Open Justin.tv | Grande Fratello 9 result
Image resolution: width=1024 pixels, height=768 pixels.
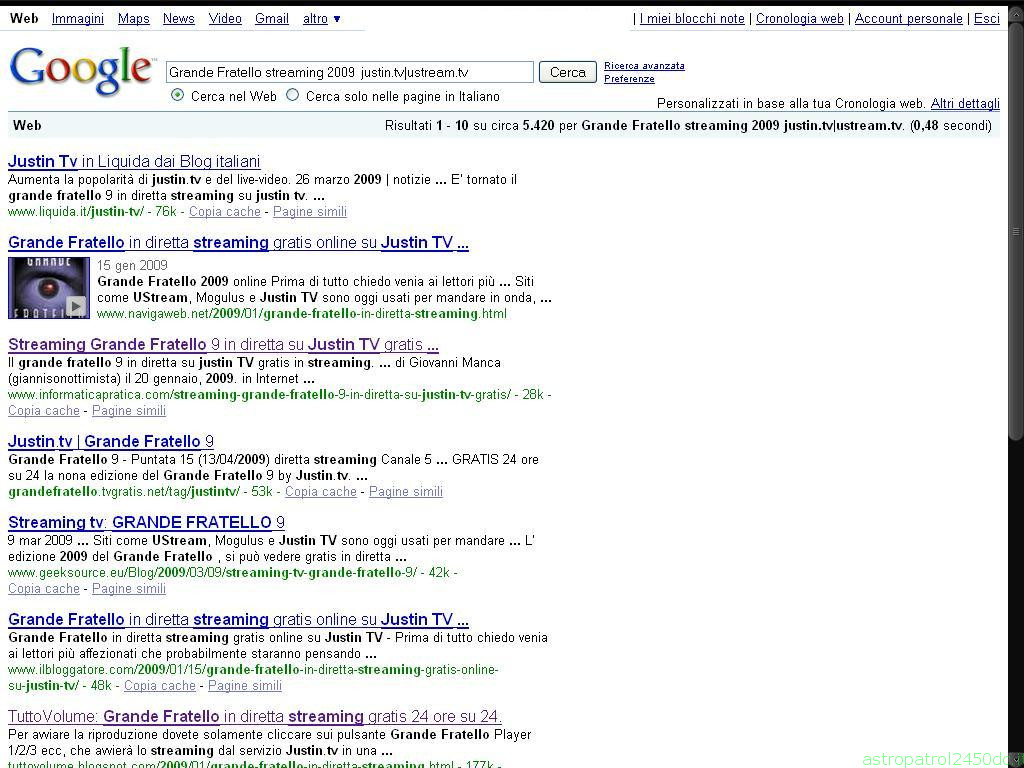coord(111,441)
